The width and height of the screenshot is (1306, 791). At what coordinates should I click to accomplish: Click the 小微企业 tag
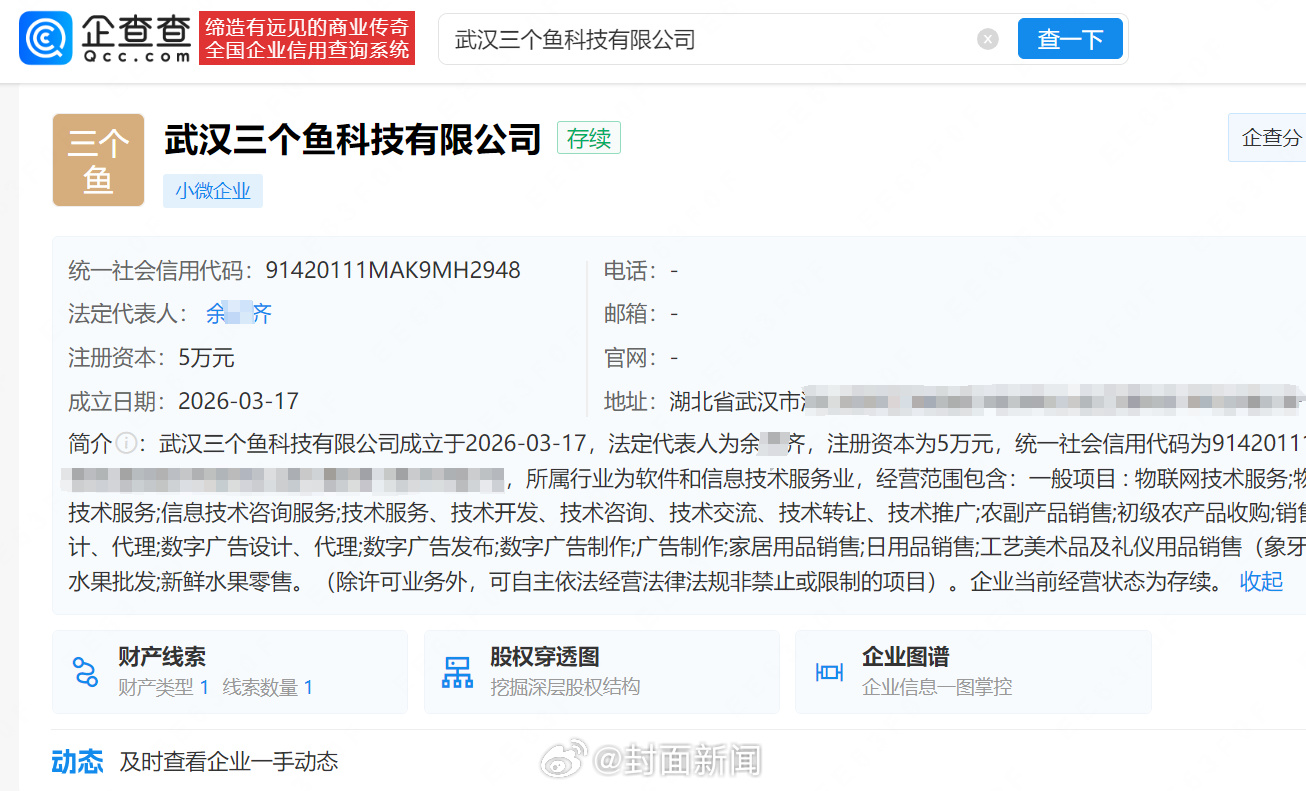pyautogui.click(x=213, y=191)
